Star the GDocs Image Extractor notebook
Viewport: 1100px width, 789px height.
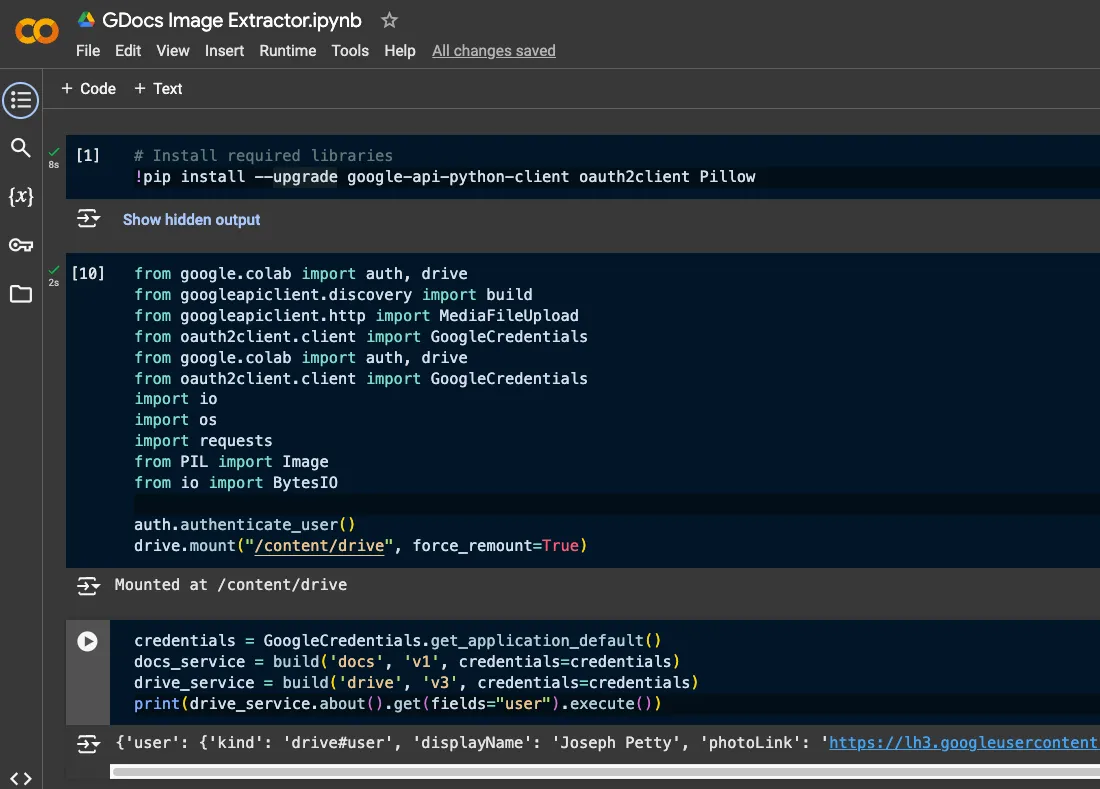pos(390,21)
